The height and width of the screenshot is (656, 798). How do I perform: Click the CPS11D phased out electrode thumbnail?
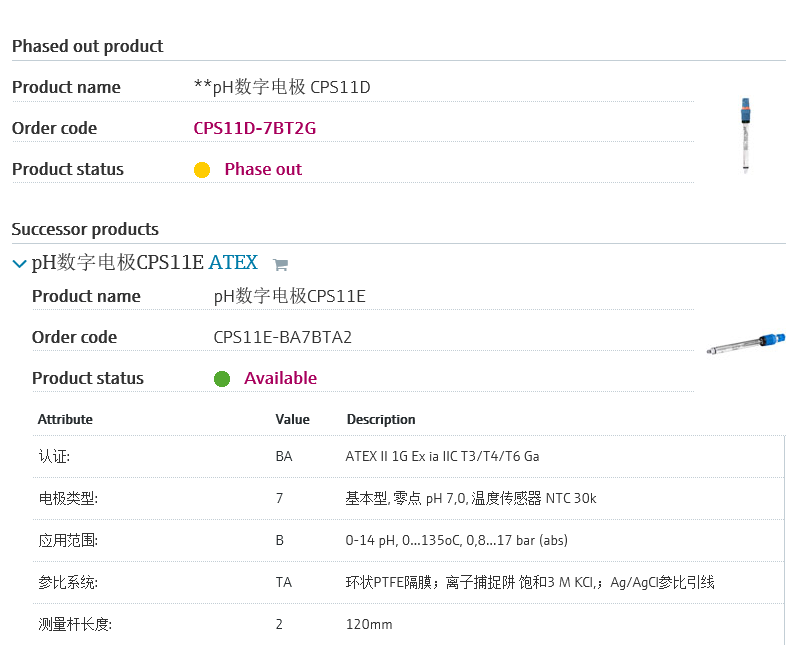click(x=745, y=135)
